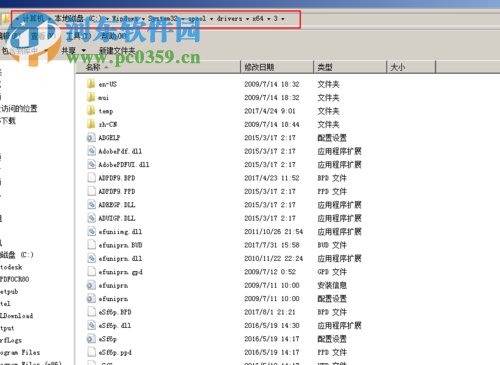Click the AdobePdf.dll file icon
This screenshot has height=365, width=500.
point(91,151)
